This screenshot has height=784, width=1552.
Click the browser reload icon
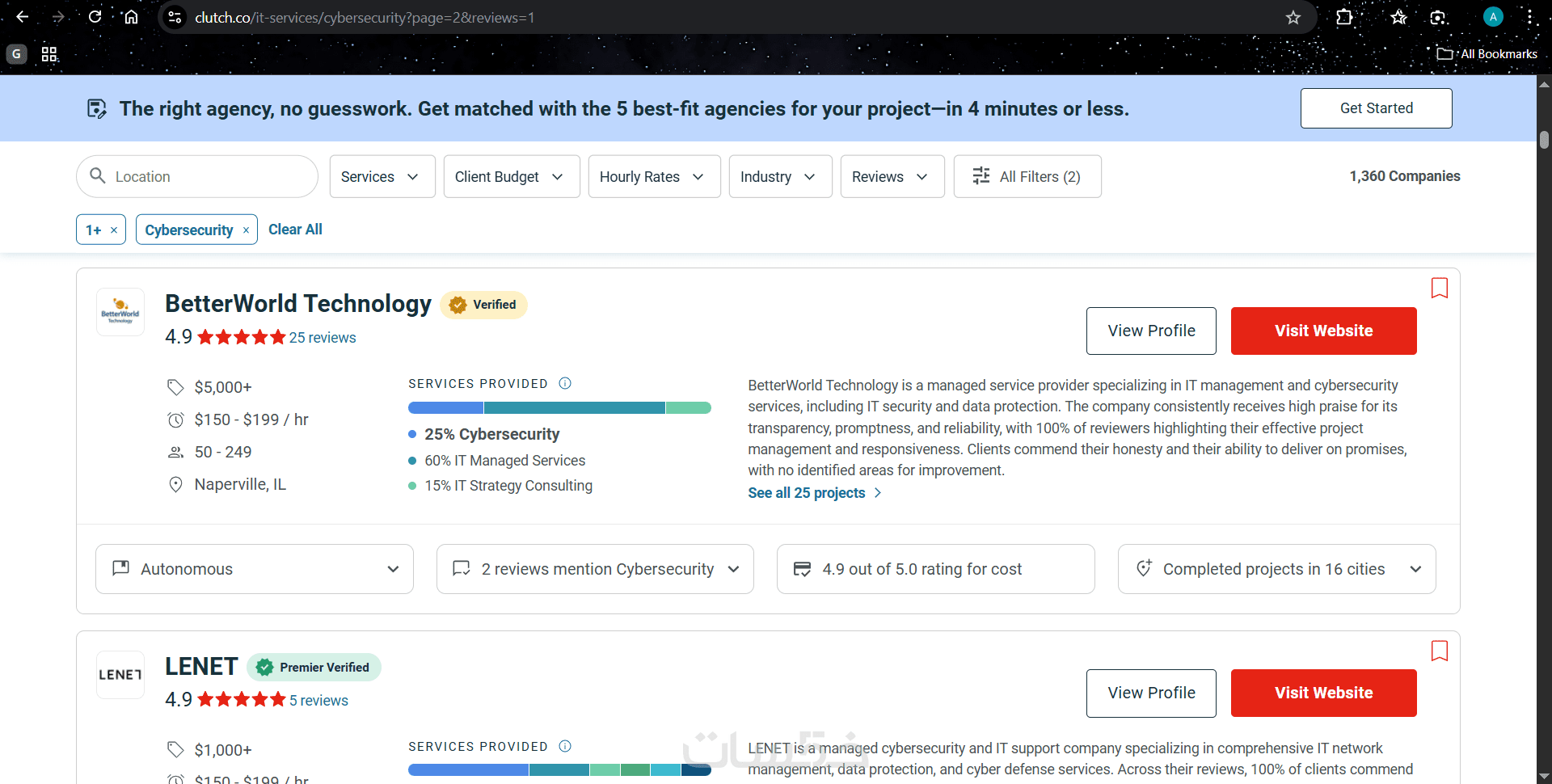[95, 17]
